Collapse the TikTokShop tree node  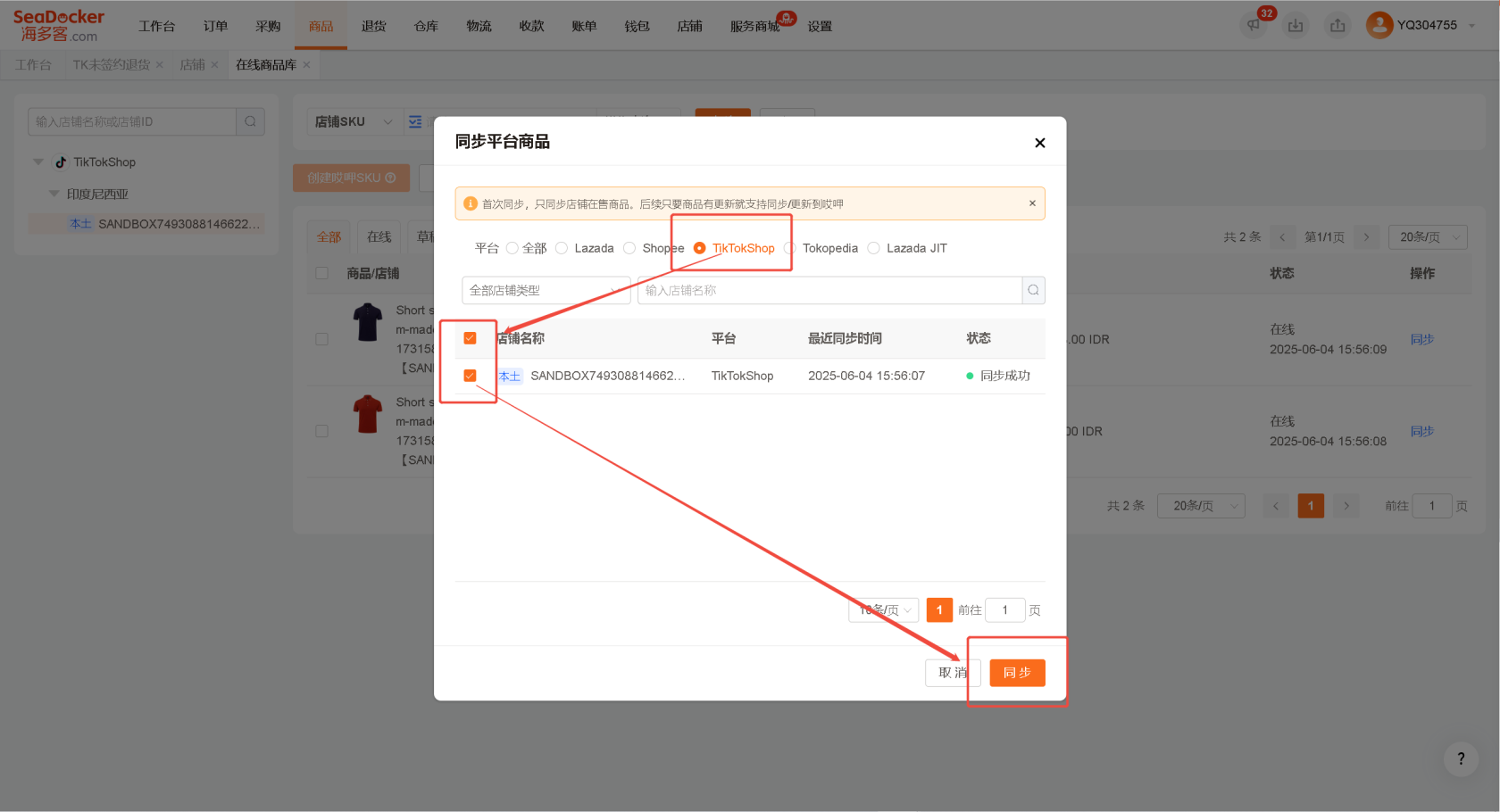pos(38,162)
